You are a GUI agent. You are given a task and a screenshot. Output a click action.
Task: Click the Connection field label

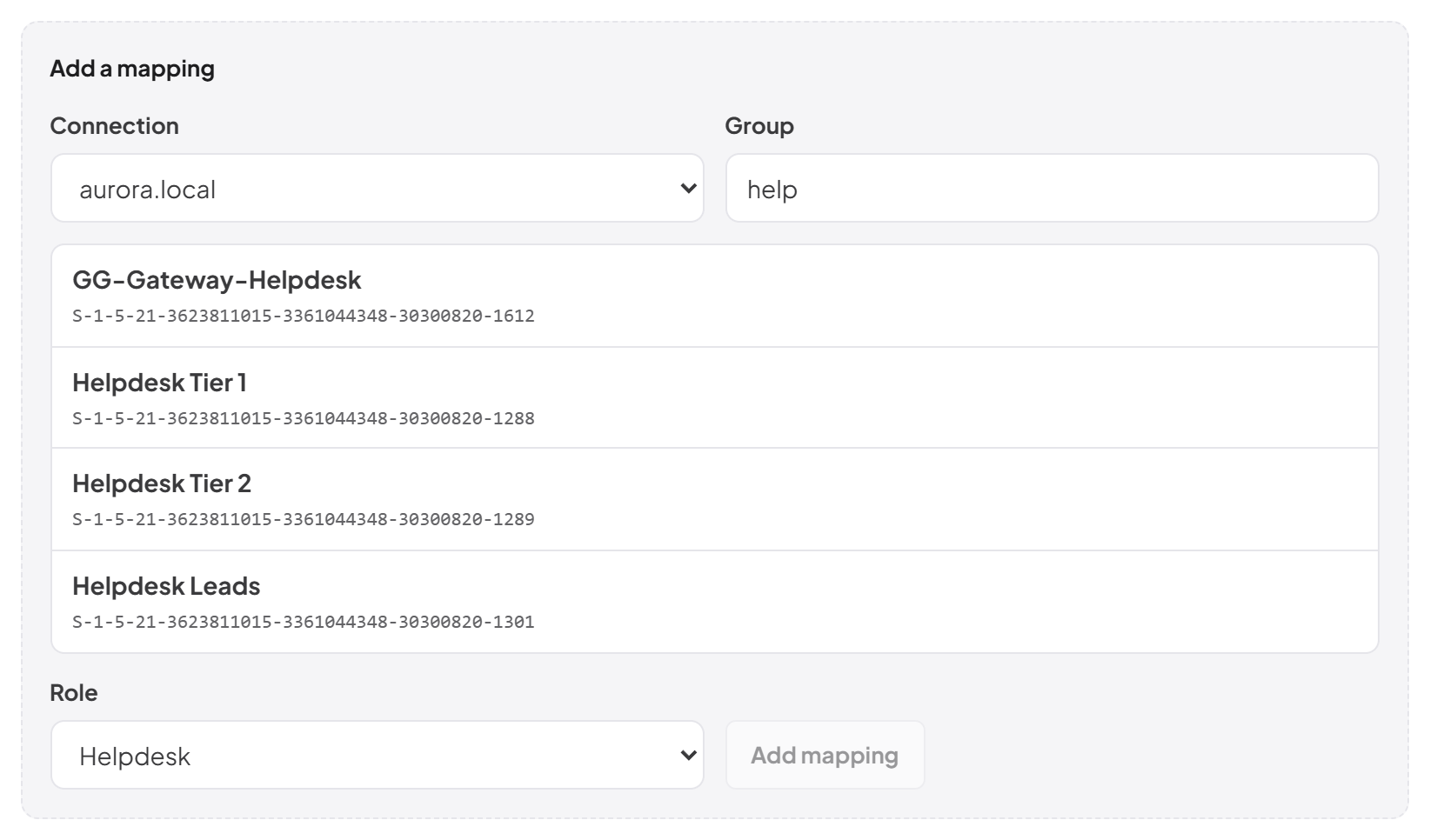point(114,125)
